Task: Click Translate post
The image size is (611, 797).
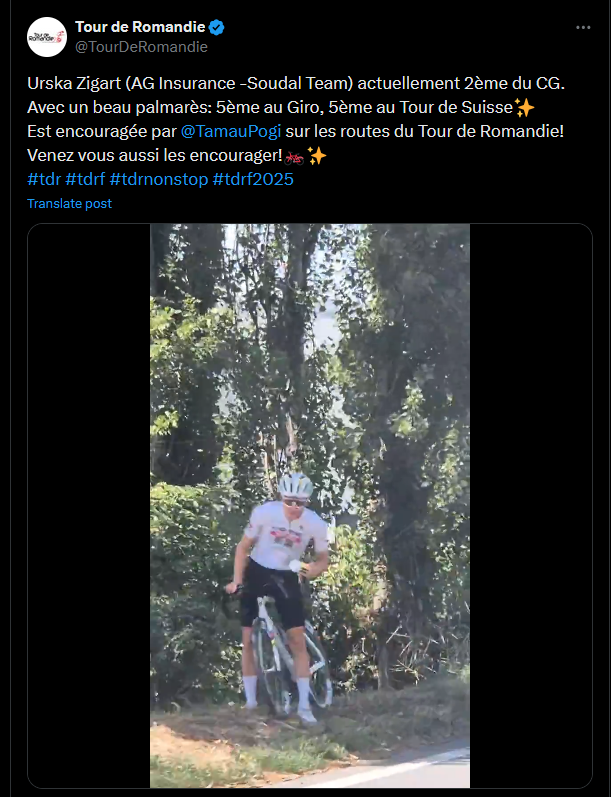Action: click(x=69, y=203)
